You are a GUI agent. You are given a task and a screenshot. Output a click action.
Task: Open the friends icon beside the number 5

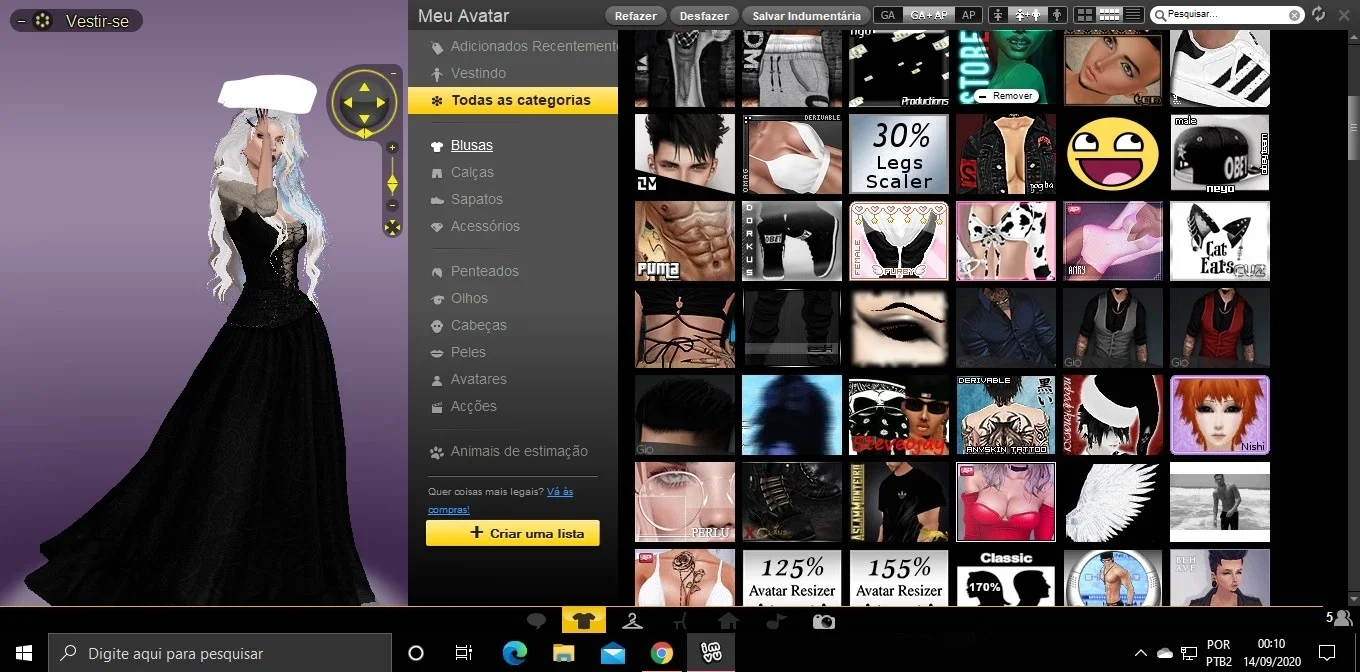pyautogui.click(x=1343, y=618)
